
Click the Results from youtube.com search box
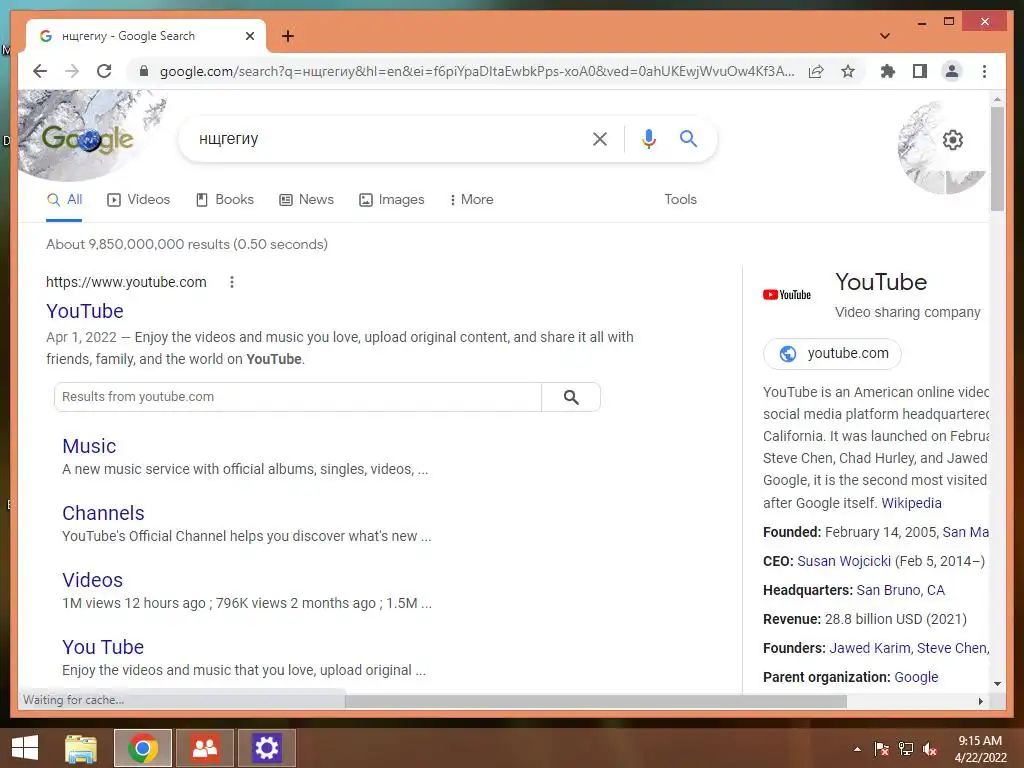(x=298, y=397)
